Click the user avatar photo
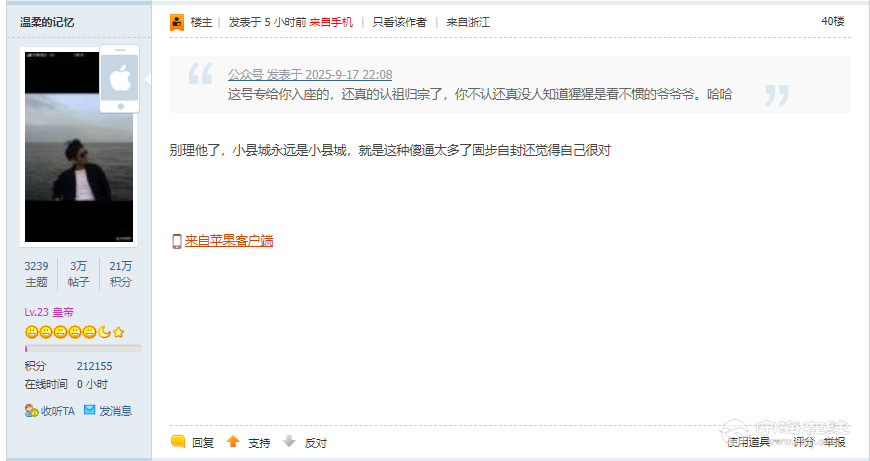 [x=79, y=147]
